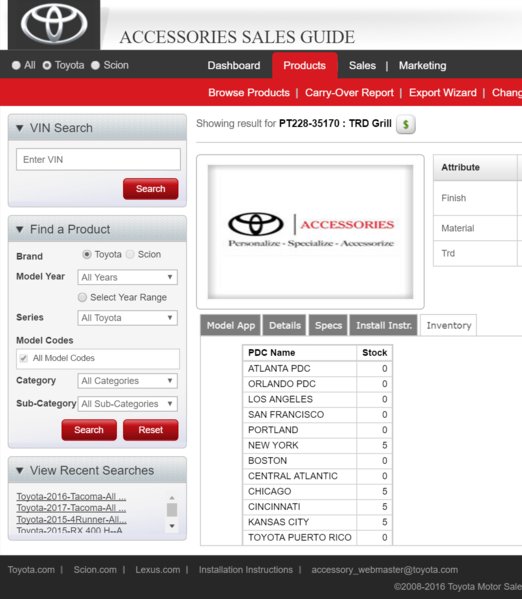
Task: Open the Series dropdown
Action: [127, 318]
